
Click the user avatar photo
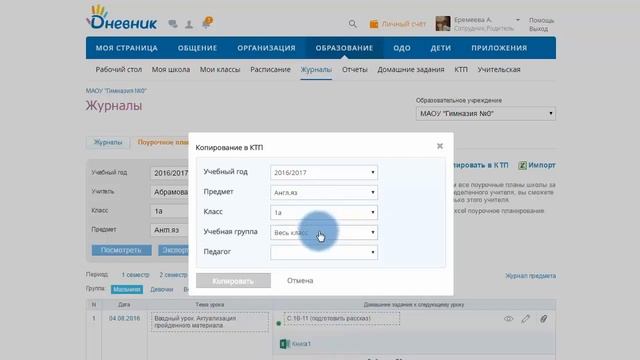443,24
